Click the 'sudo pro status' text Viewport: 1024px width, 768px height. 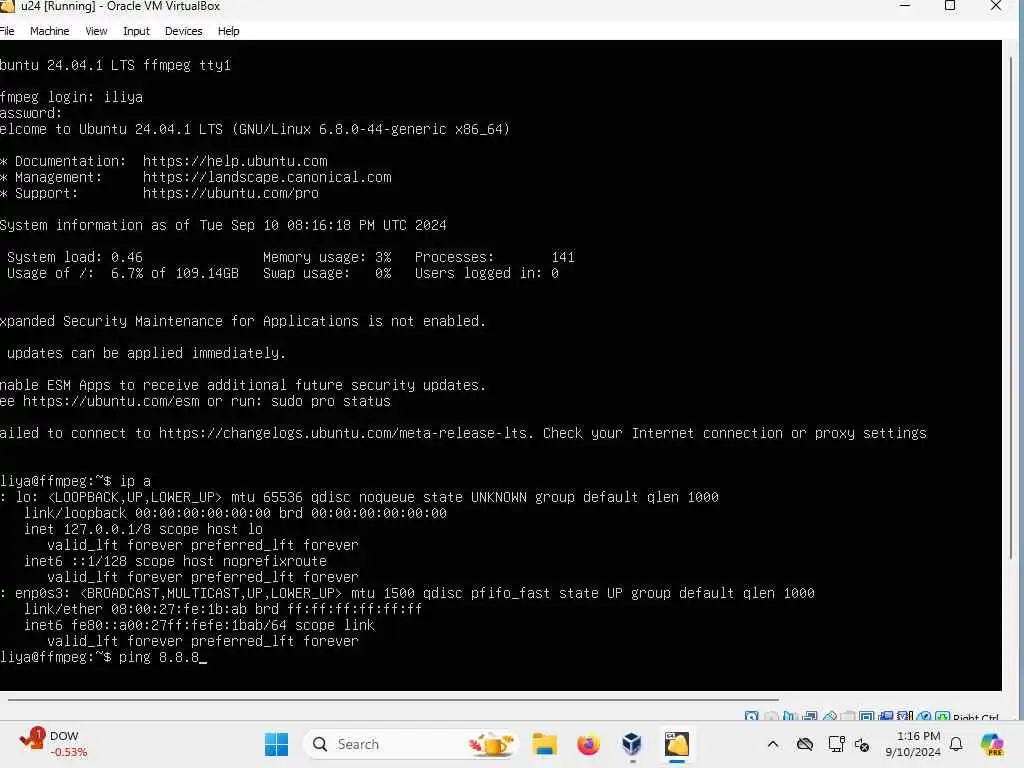point(330,401)
